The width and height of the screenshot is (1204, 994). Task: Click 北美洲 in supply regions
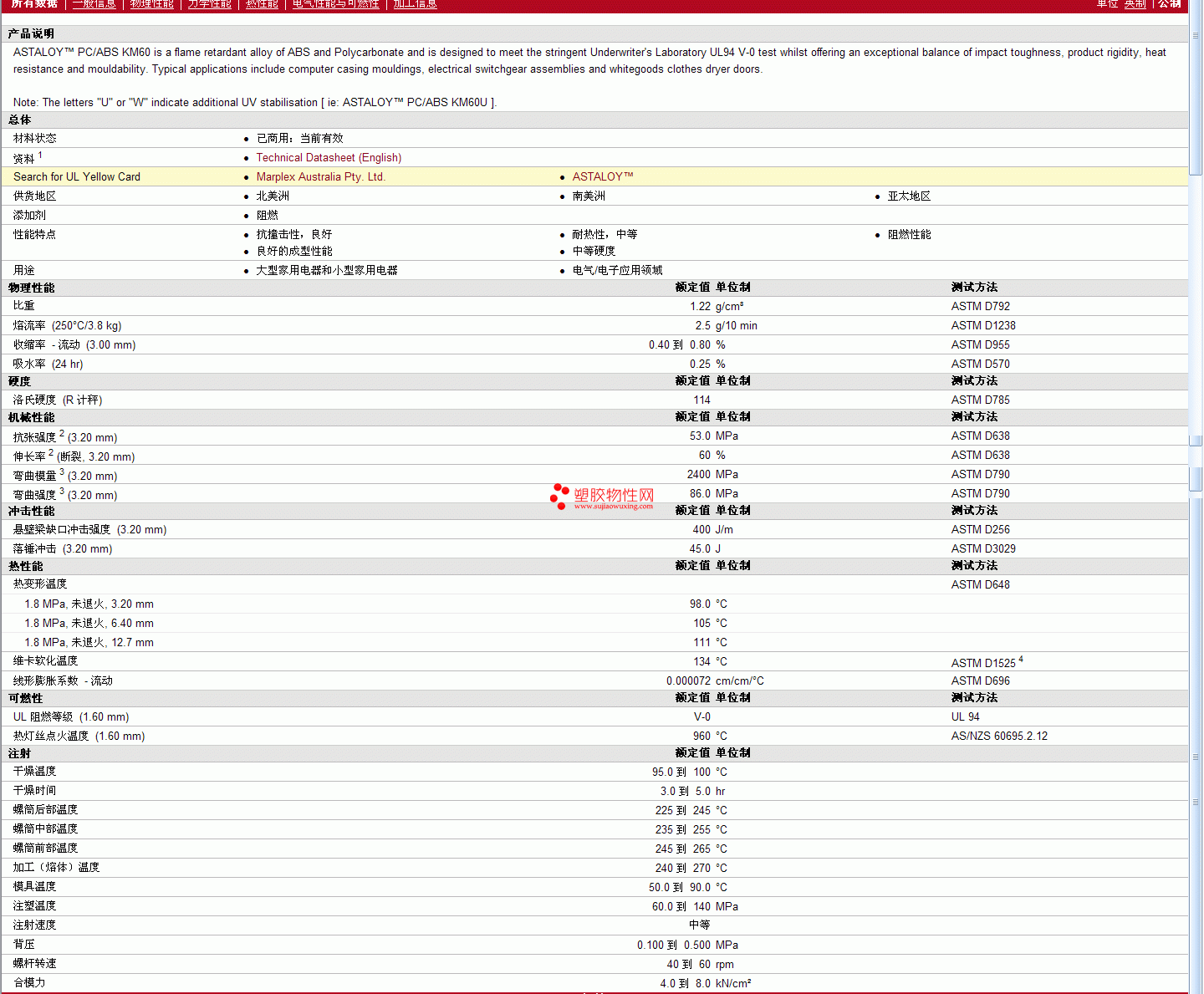click(273, 196)
